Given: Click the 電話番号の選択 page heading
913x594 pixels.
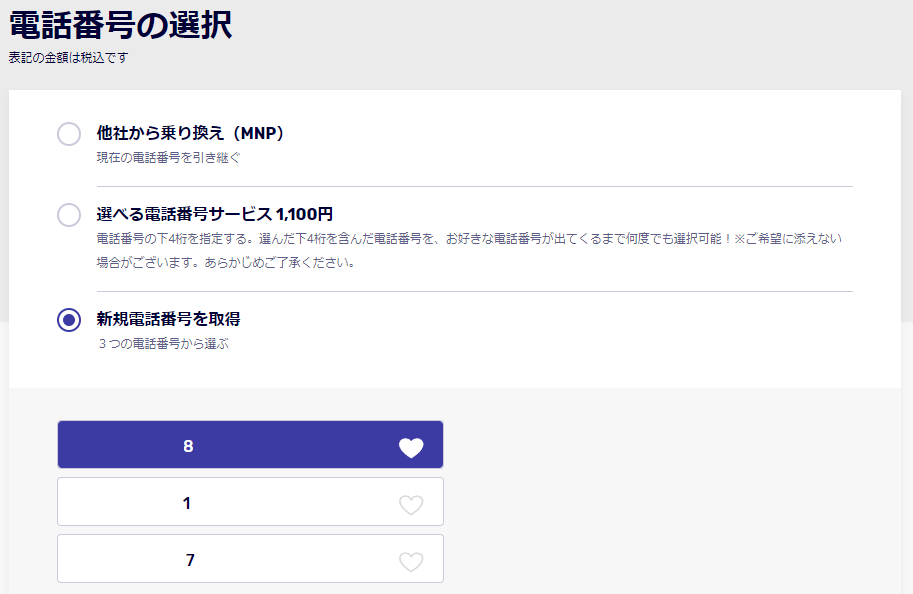Looking at the screenshot, I should [121, 25].
